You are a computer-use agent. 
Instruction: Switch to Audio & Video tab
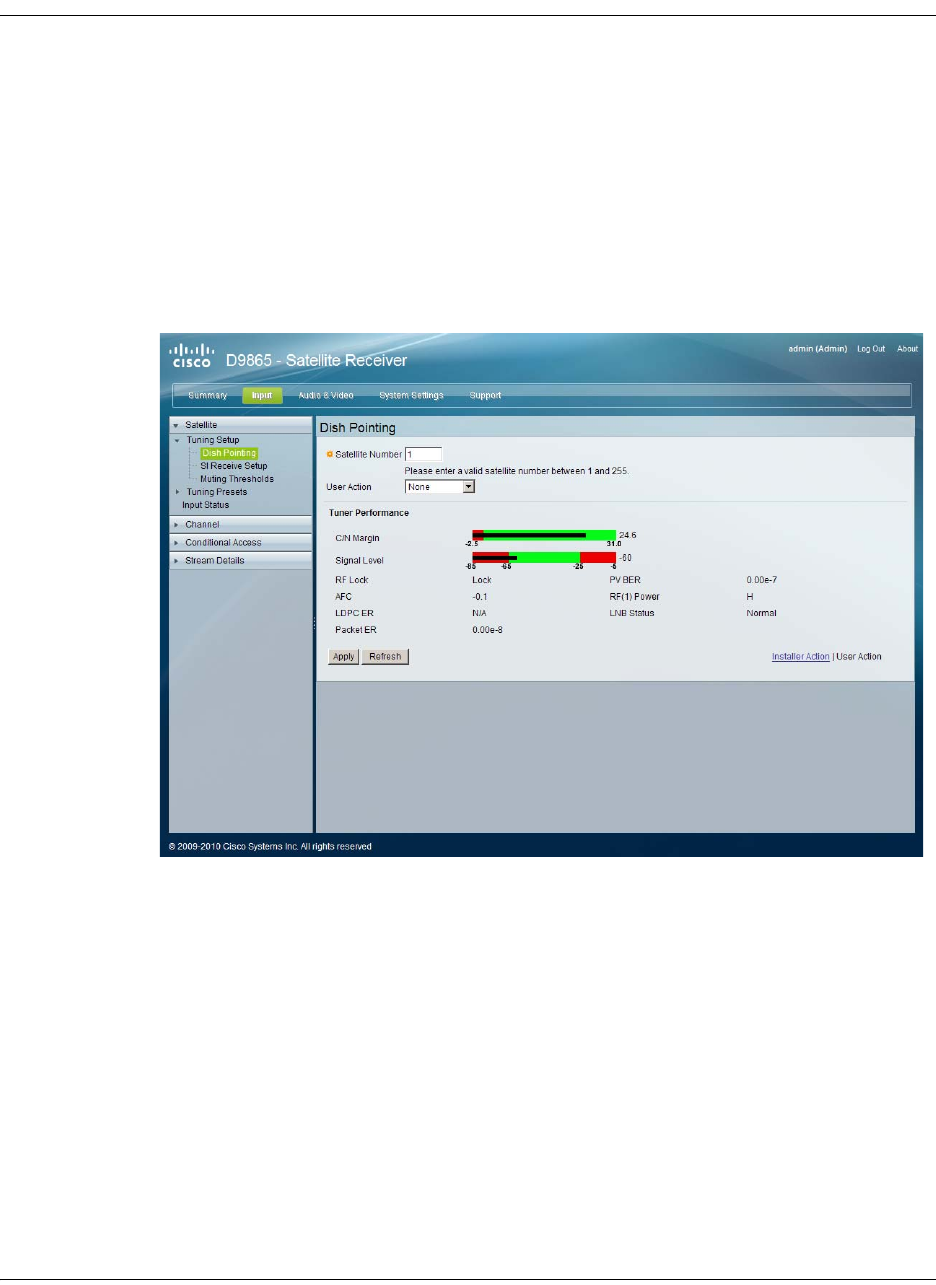[x=326, y=395]
